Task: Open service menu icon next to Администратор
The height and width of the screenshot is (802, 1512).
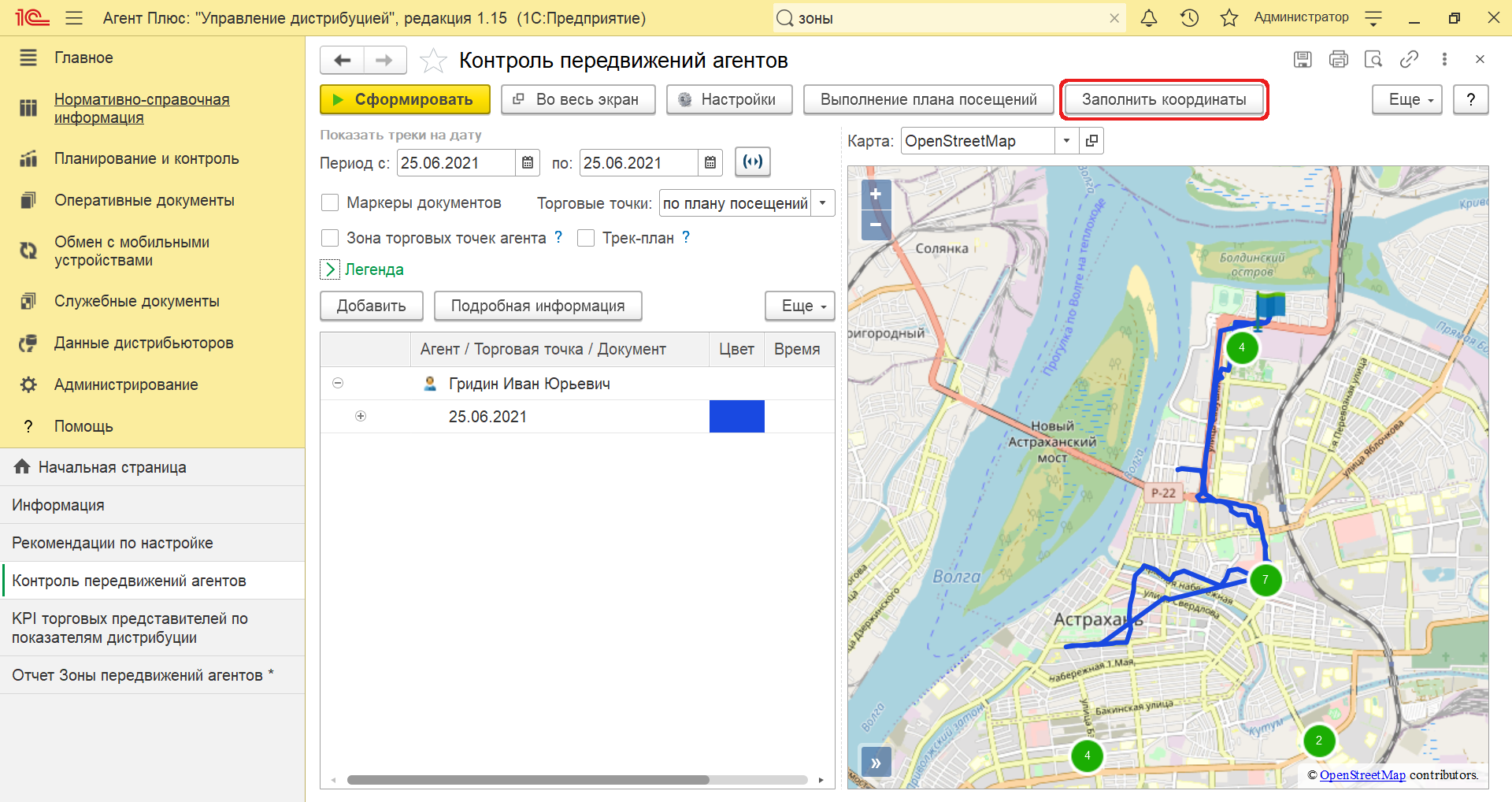Action: 1373,17
